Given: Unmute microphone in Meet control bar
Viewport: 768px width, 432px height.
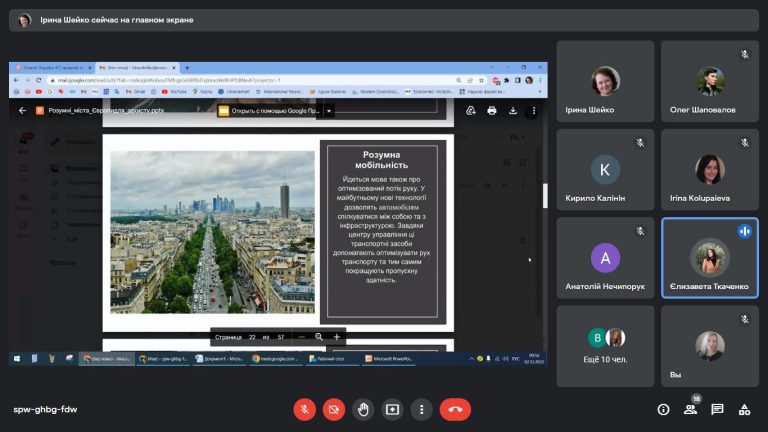Looking at the screenshot, I should [304, 409].
